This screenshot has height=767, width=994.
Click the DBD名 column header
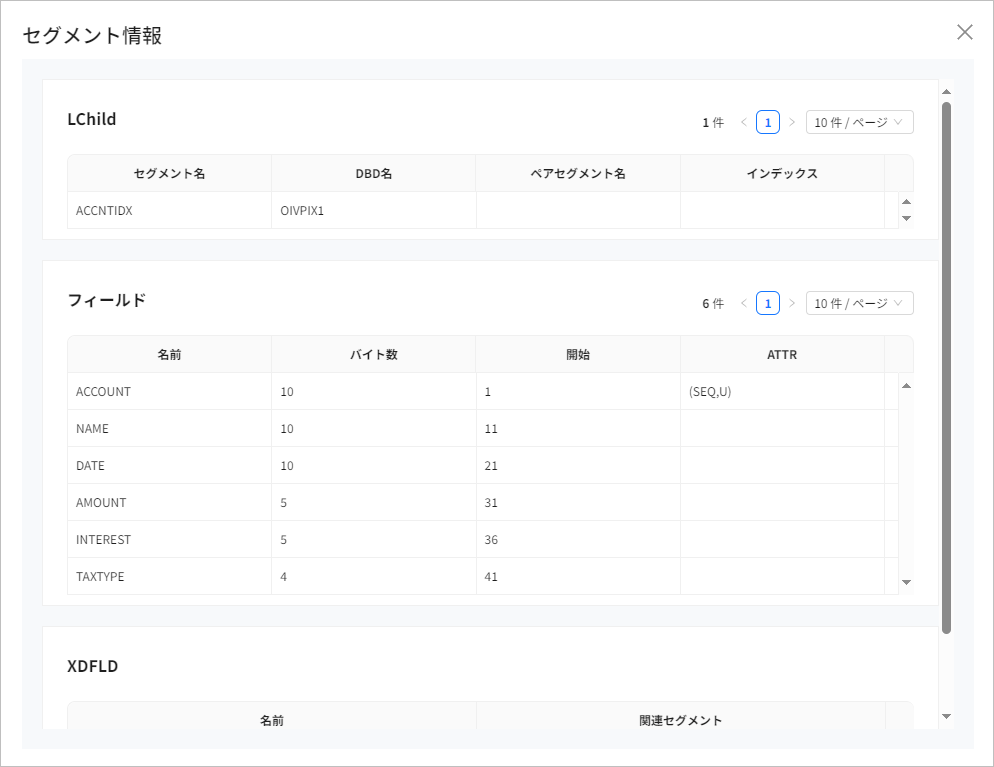click(373, 174)
